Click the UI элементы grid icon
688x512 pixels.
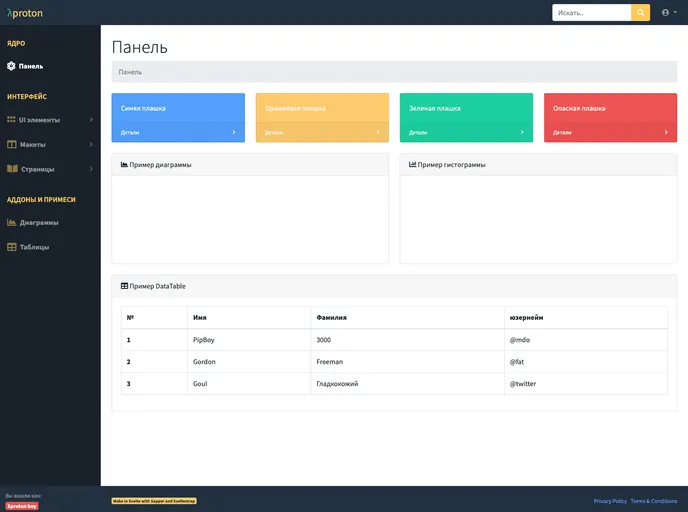point(11,119)
